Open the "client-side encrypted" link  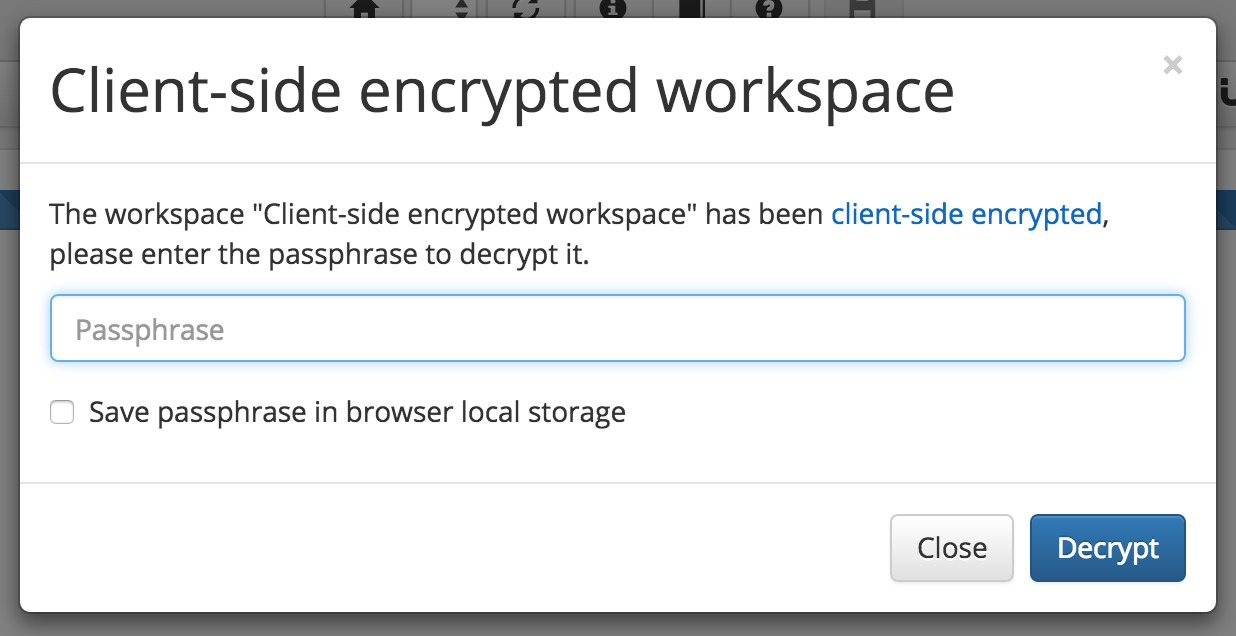(966, 214)
